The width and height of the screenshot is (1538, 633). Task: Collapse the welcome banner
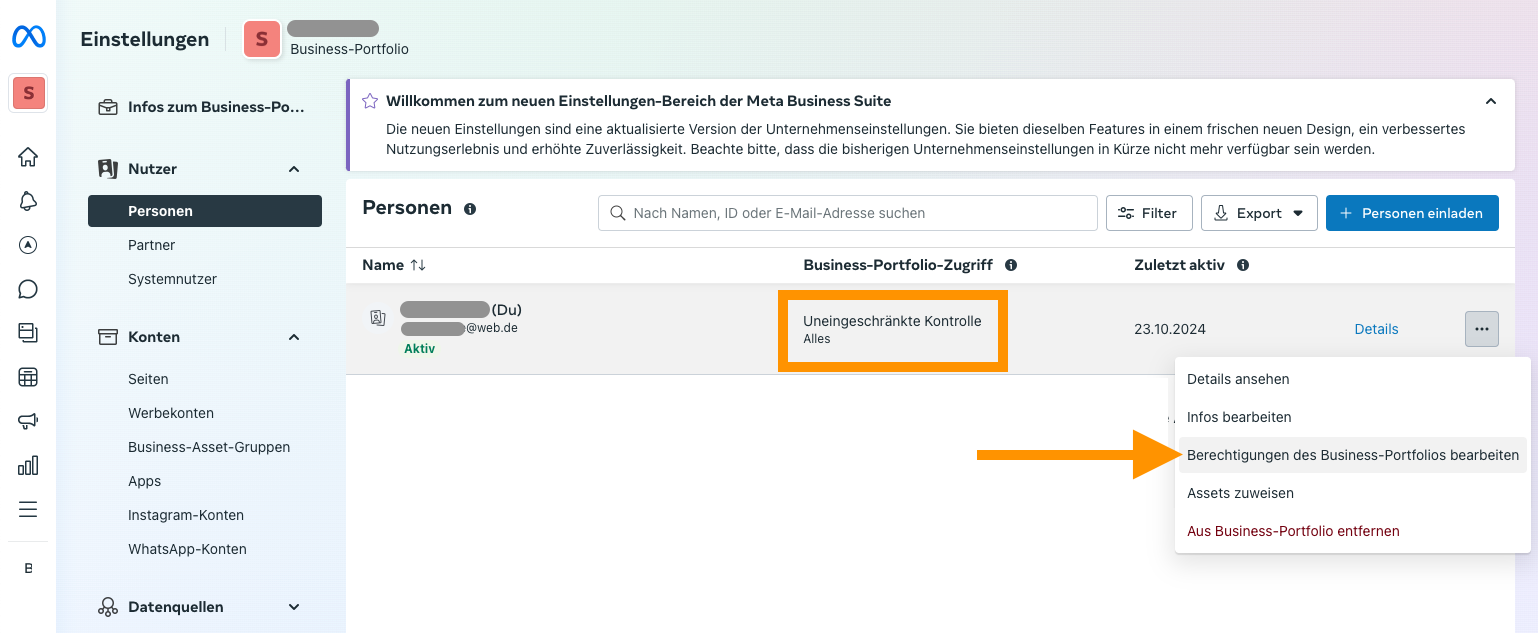pos(1491,101)
